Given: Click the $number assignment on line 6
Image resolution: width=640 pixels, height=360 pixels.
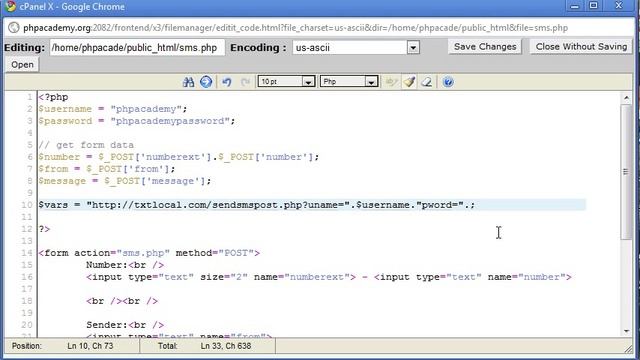Looking at the screenshot, I should 179,157.
